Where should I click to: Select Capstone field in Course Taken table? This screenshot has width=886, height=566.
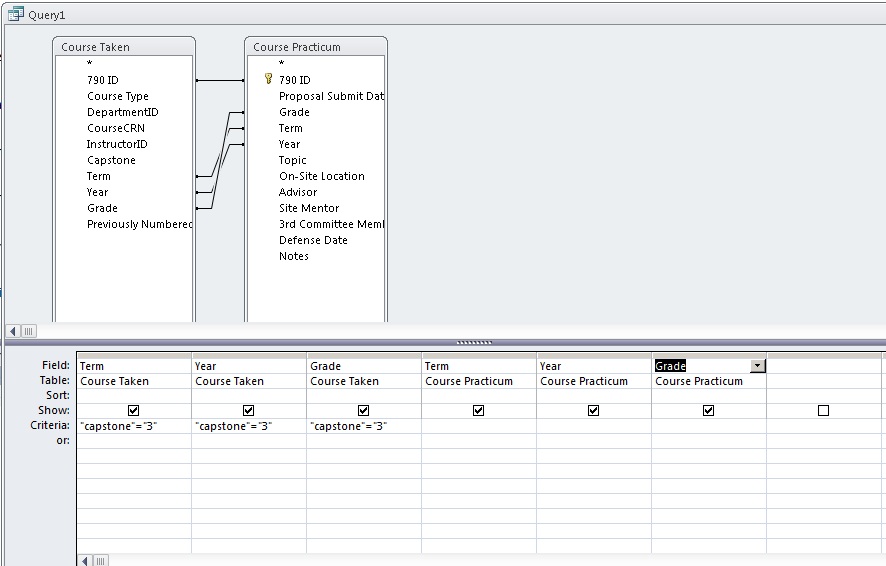111,160
